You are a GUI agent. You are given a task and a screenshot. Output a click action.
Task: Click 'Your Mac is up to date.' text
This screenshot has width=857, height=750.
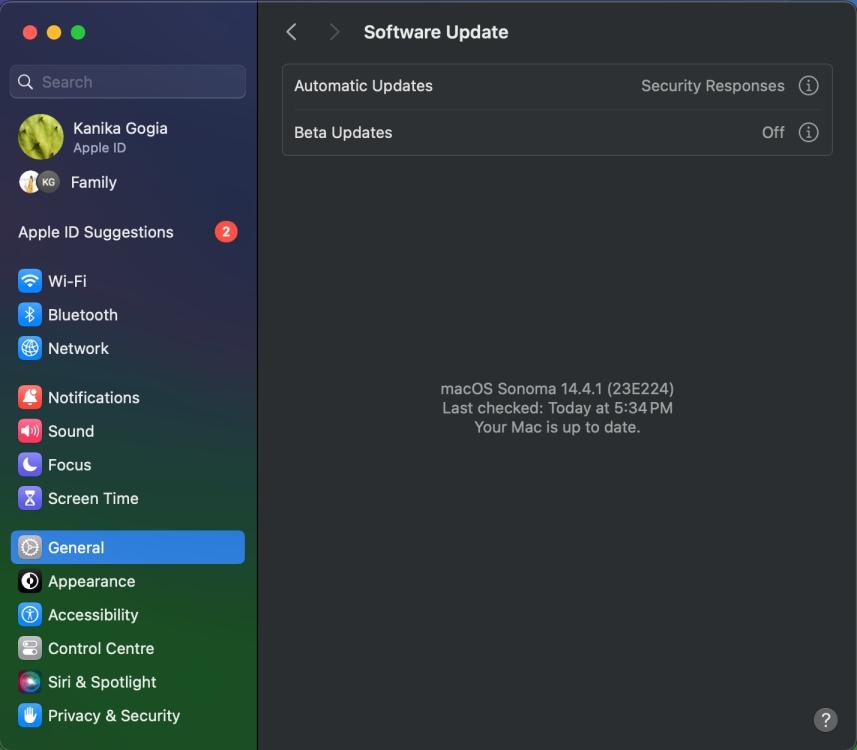pos(557,427)
